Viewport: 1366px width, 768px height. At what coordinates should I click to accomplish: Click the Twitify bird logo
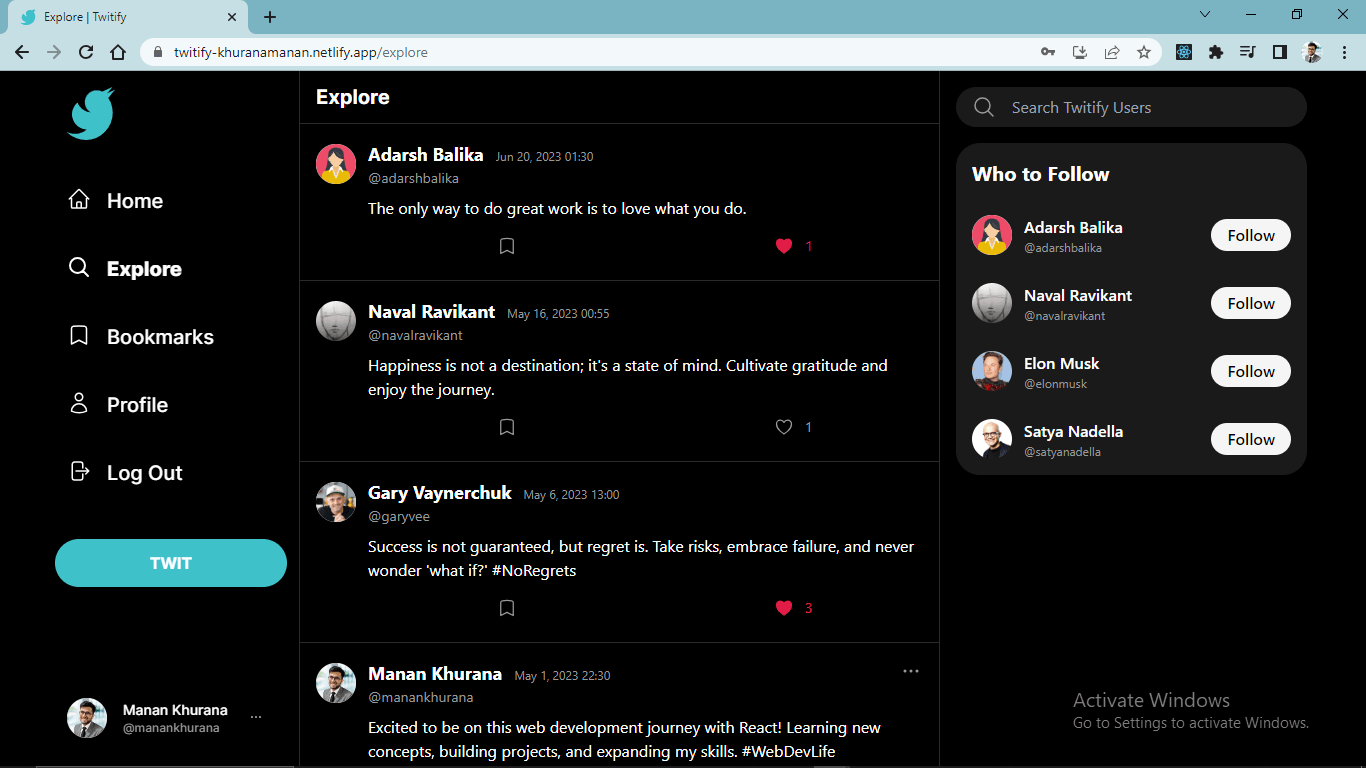[91, 114]
